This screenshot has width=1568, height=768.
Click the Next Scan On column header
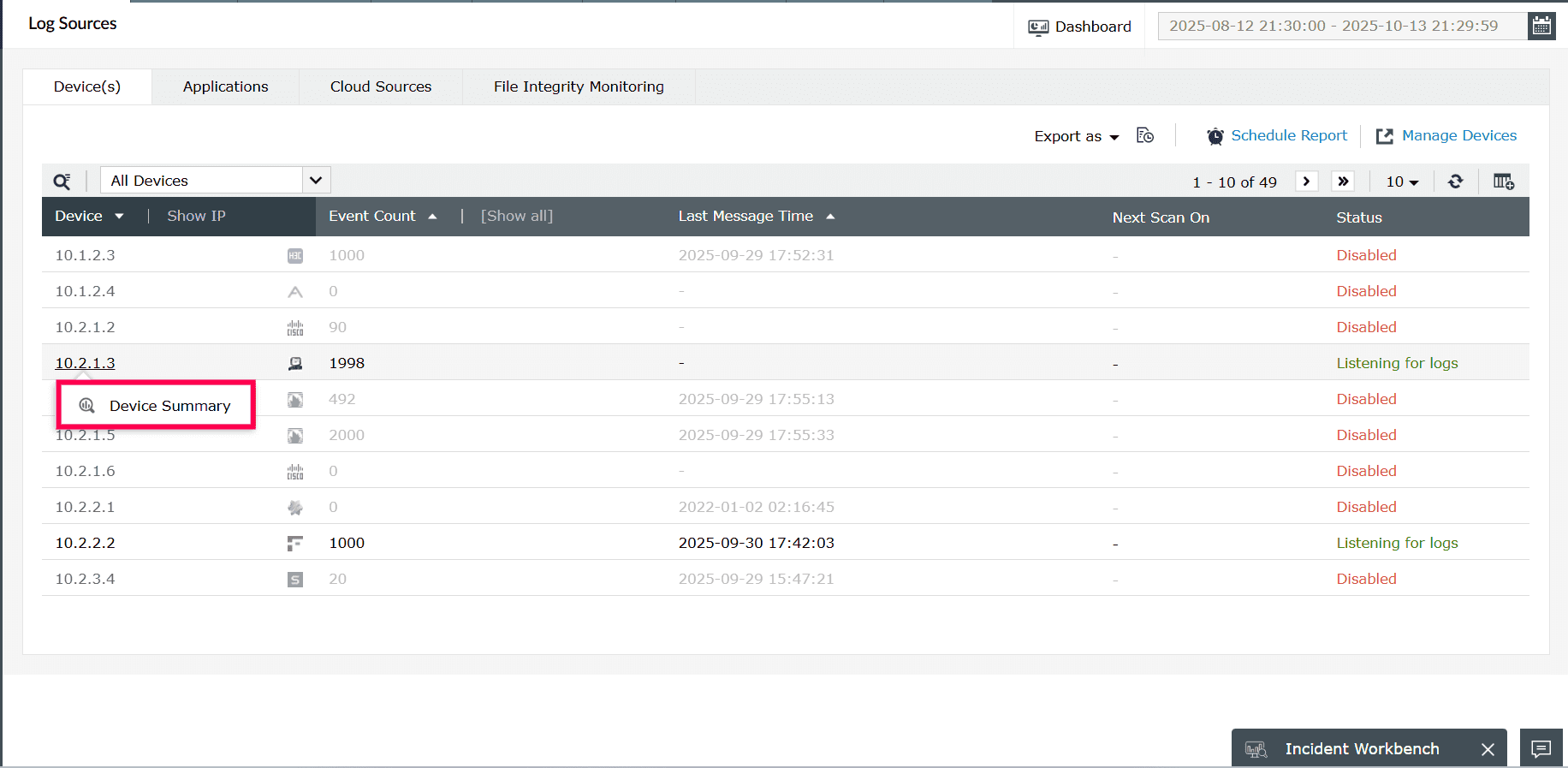1161,217
